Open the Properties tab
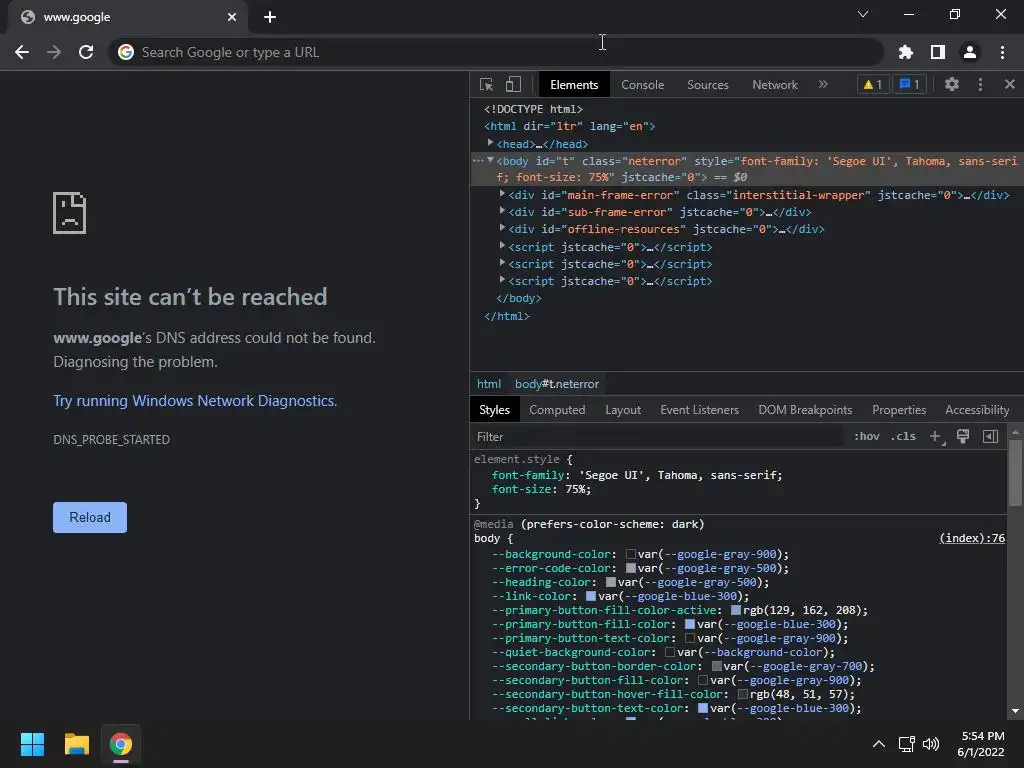The width and height of the screenshot is (1024, 768). pos(899,410)
